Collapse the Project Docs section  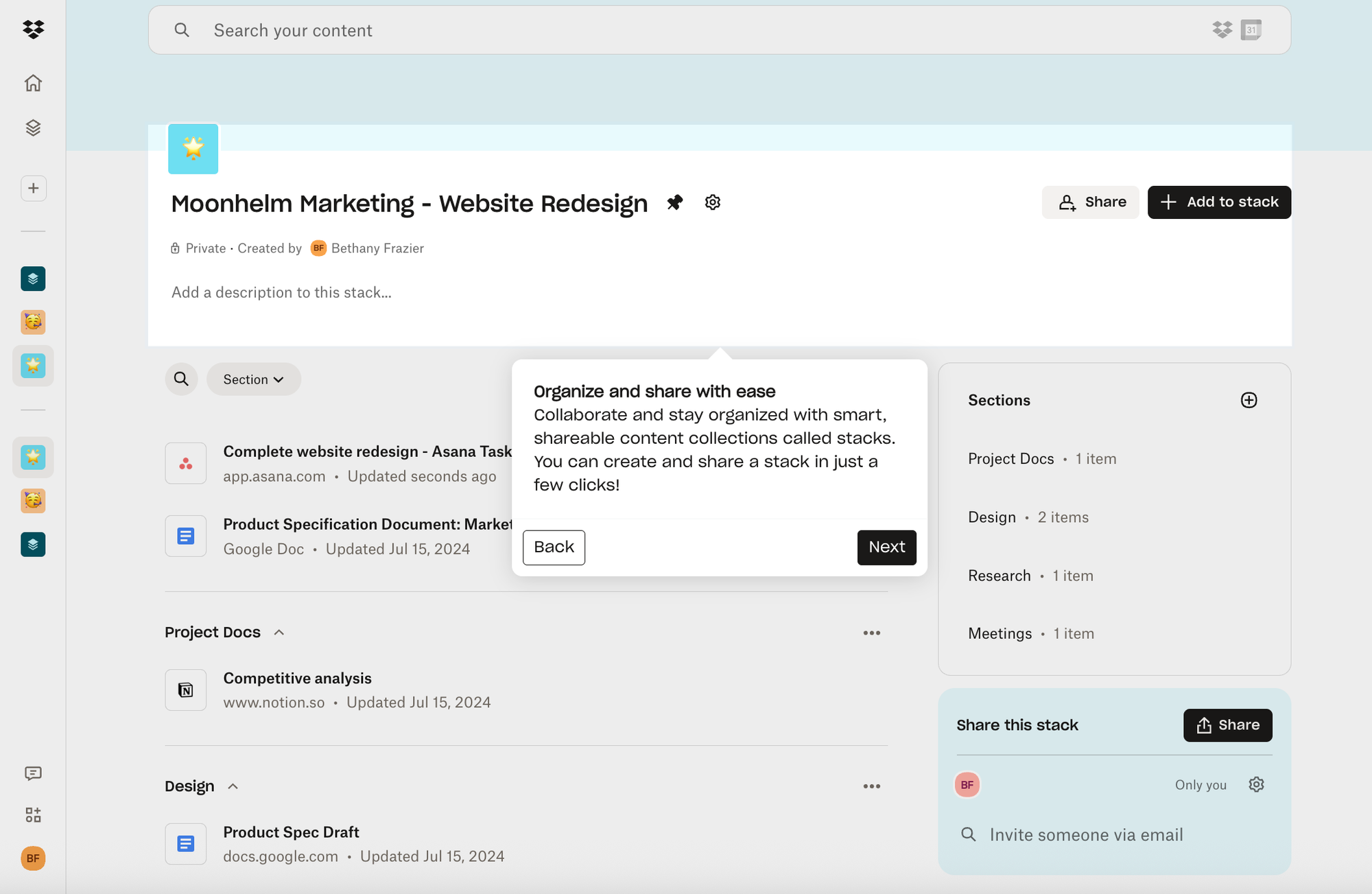[279, 633]
